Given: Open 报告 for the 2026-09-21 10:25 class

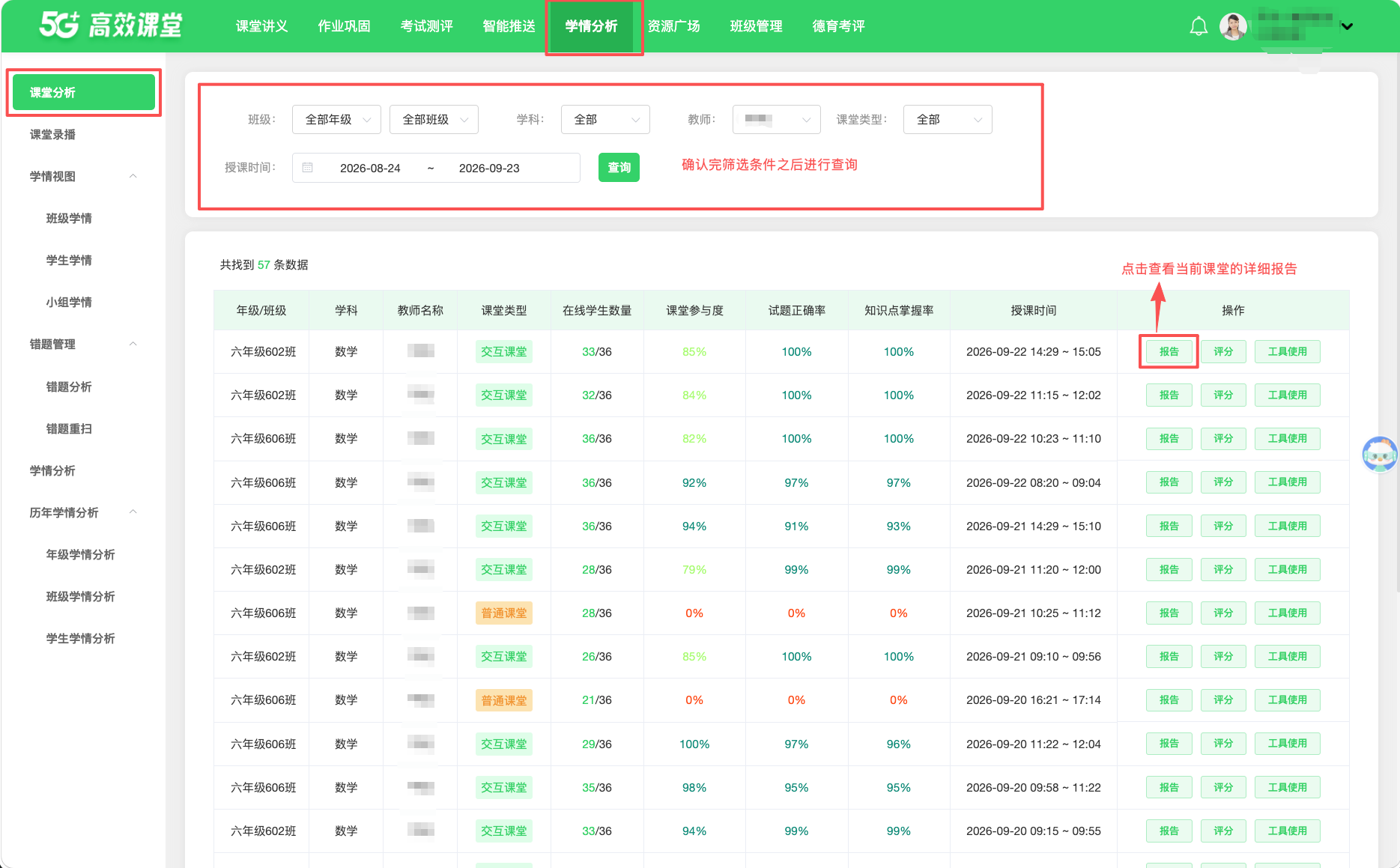Looking at the screenshot, I should click(x=1169, y=613).
